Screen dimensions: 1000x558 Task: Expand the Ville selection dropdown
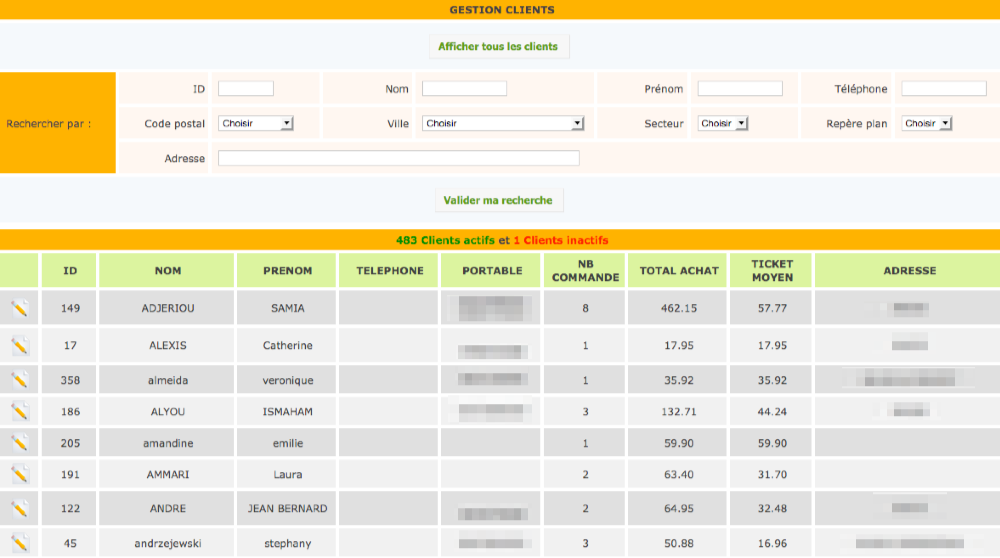pyautogui.click(x=503, y=124)
